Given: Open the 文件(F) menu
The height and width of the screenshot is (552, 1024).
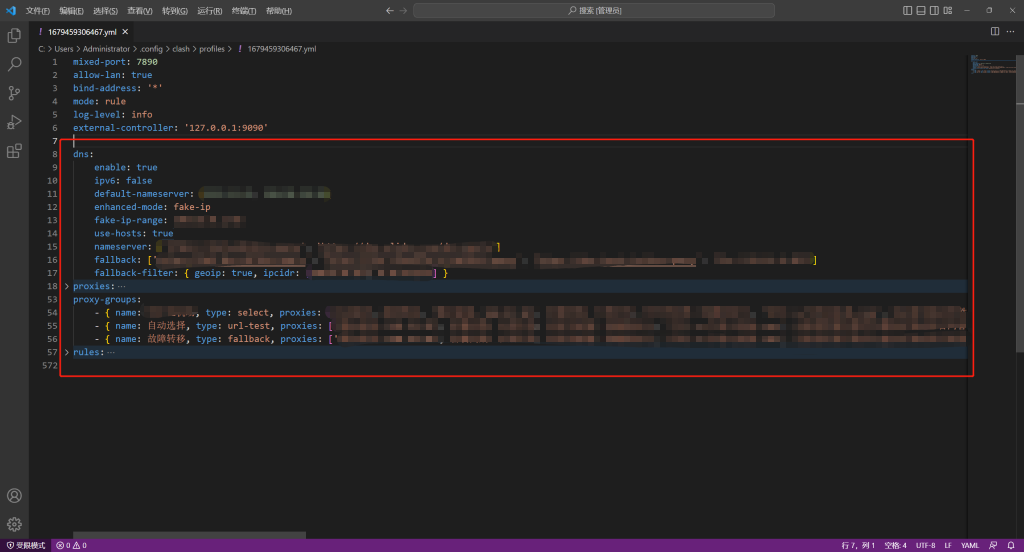Looking at the screenshot, I should (37, 10).
